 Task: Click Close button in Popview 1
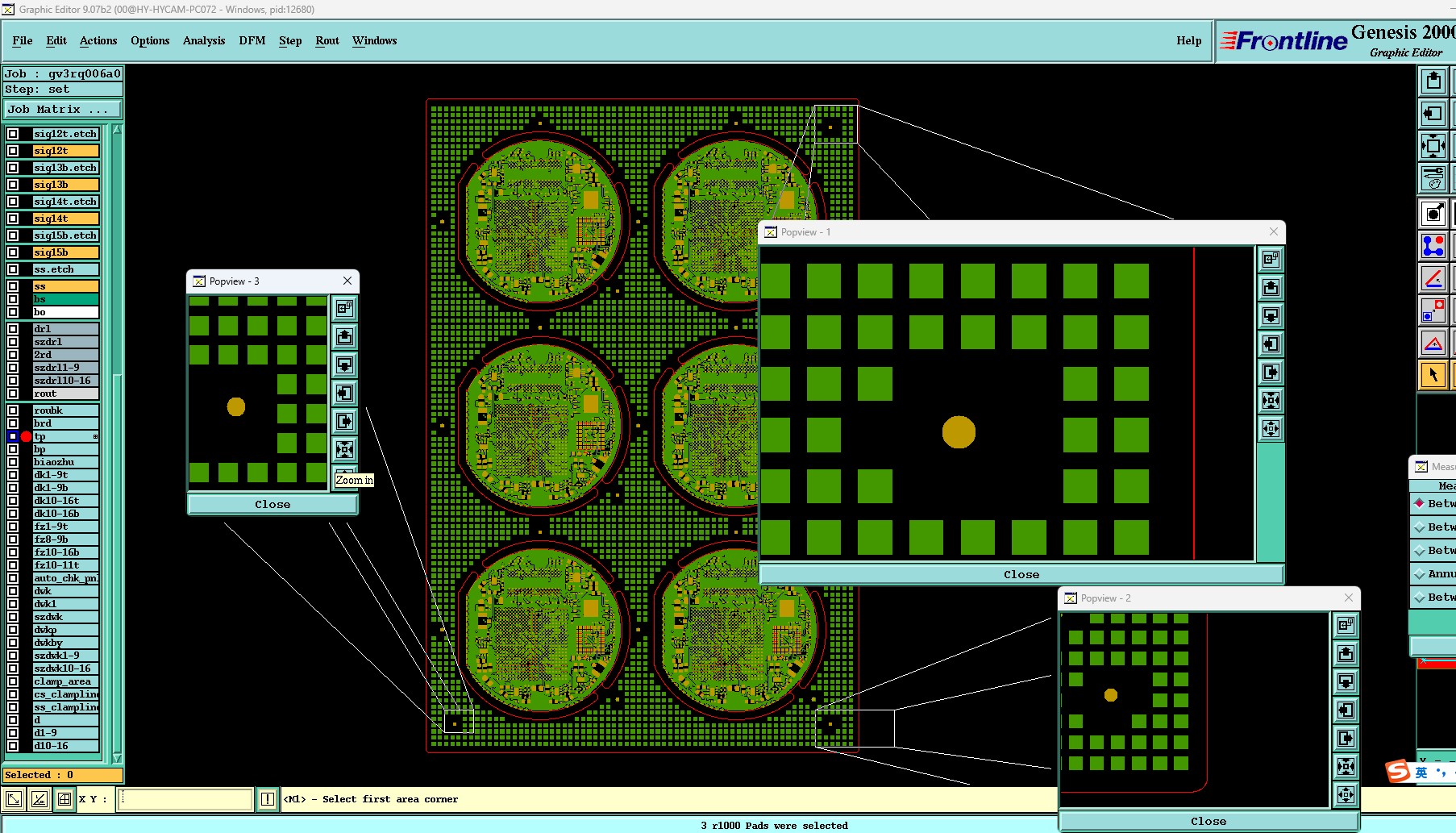pos(1021,574)
